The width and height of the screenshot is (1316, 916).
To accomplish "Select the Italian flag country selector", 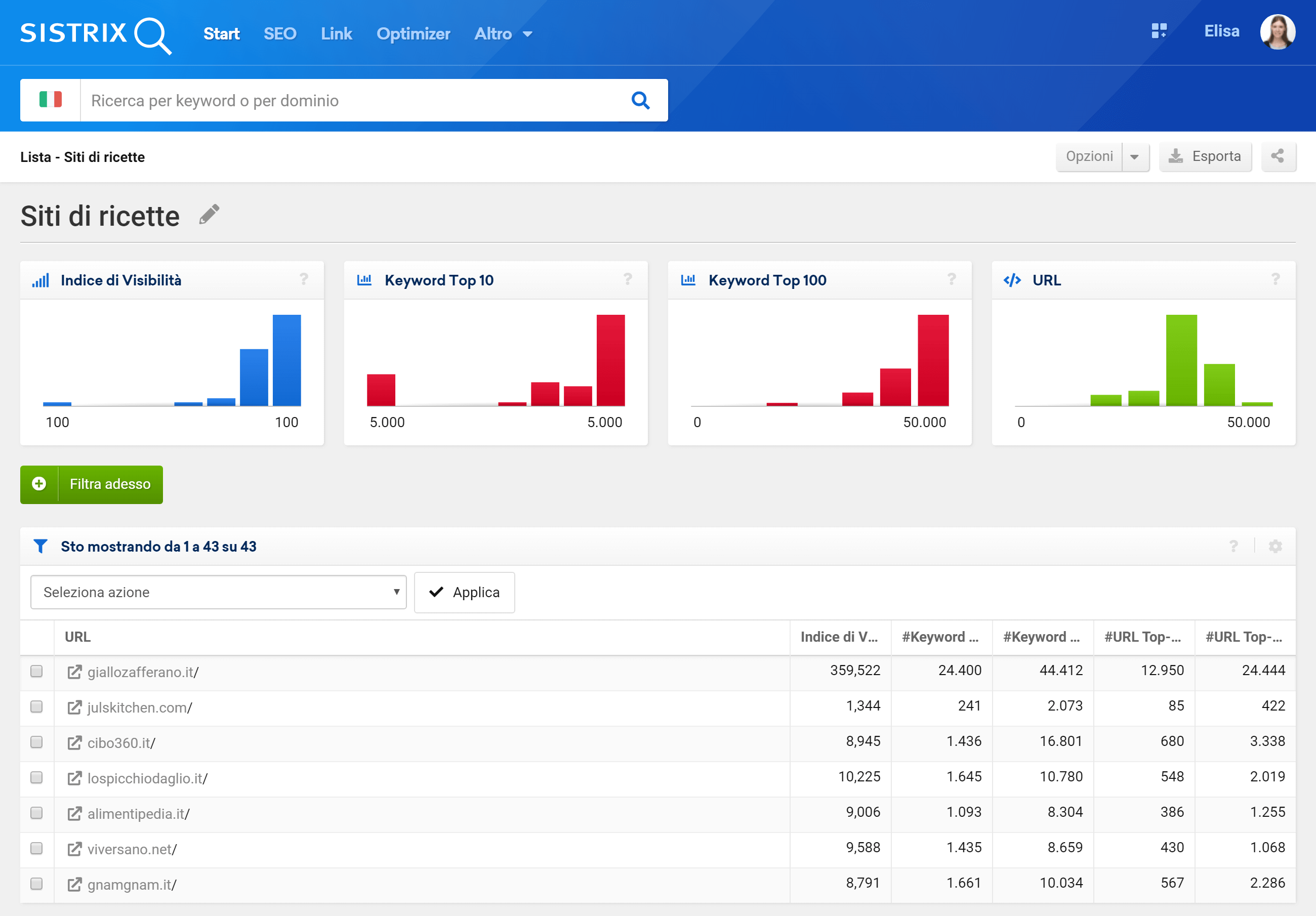I will (x=51, y=100).
